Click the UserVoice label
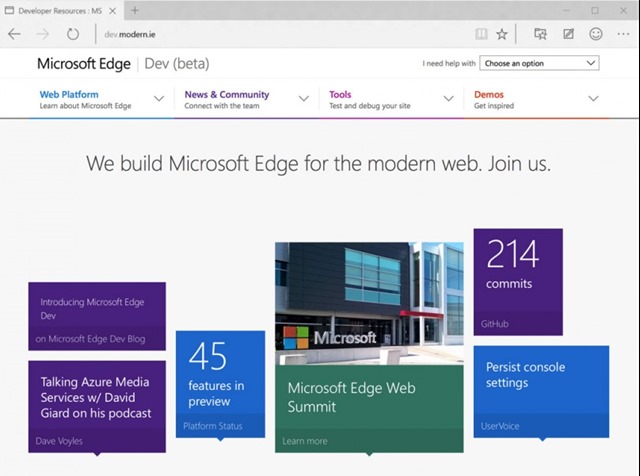The height and width of the screenshot is (476, 640). [x=500, y=426]
